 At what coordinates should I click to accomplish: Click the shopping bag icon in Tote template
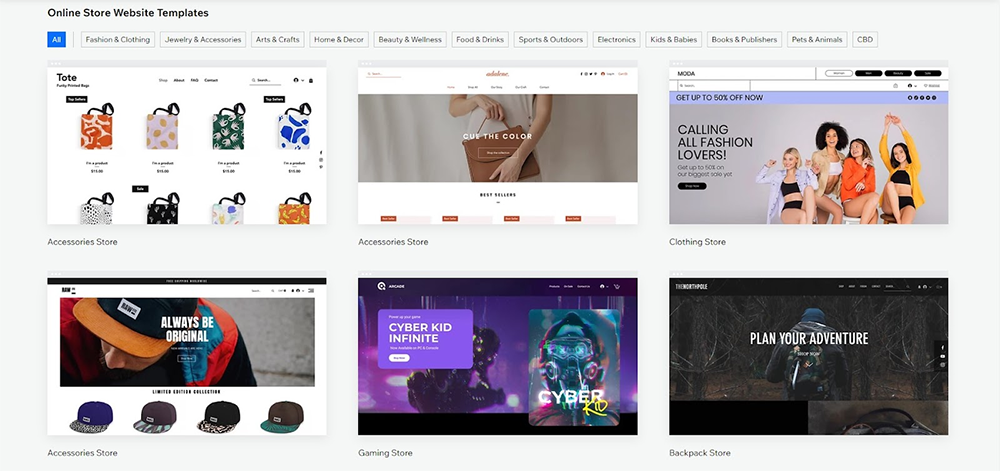tap(311, 80)
